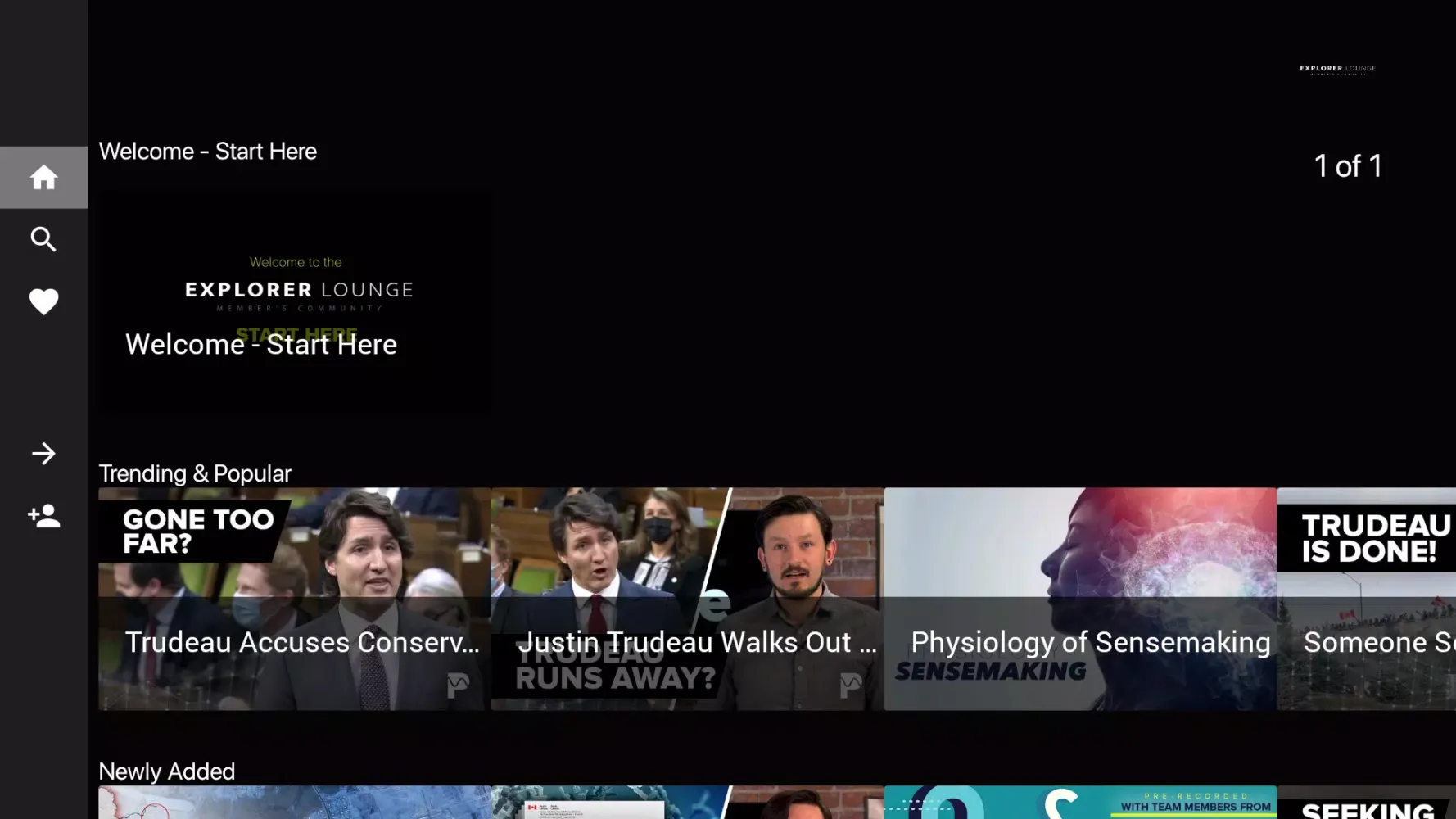1456x819 pixels.
Task: Select Physiology of Sensemaking video
Action: click(1080, 599)
